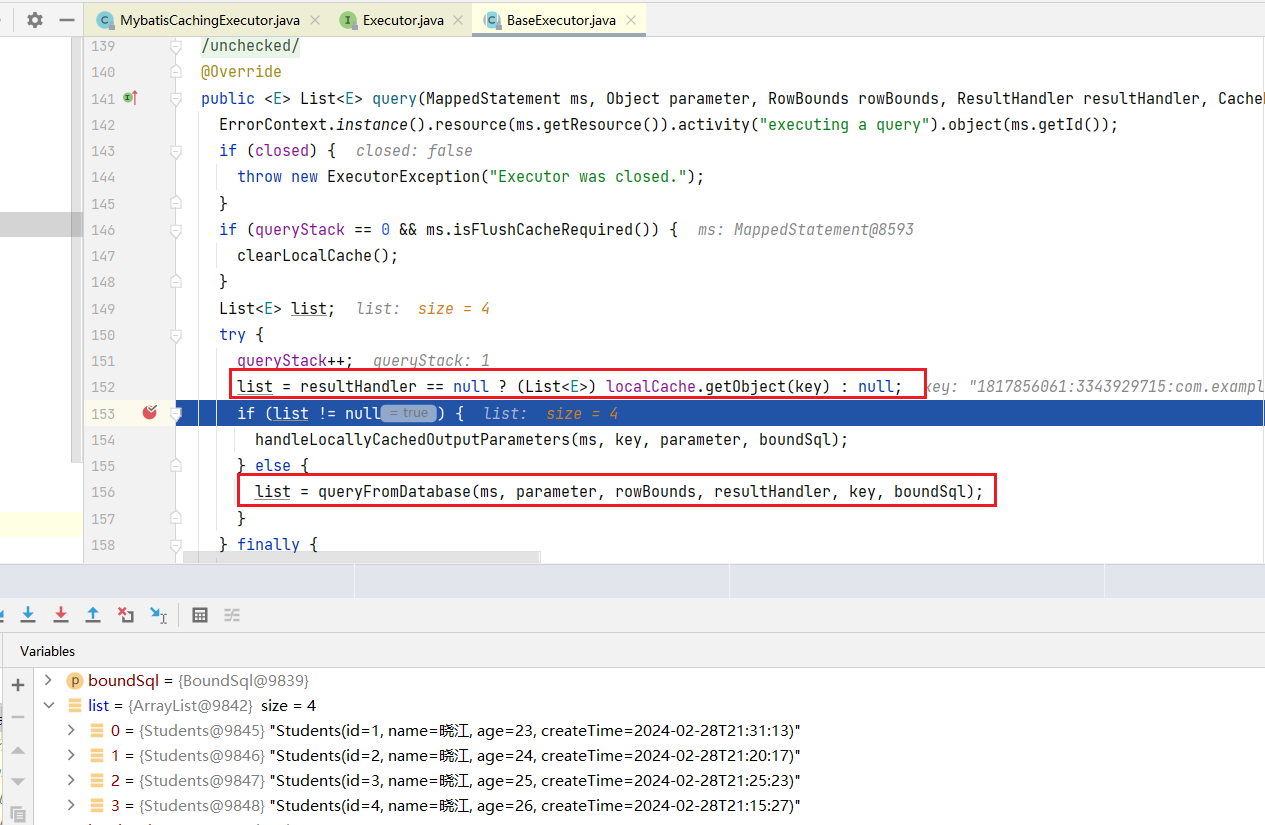
Task: Click the Run to Cursor icon
Action: 158,614
